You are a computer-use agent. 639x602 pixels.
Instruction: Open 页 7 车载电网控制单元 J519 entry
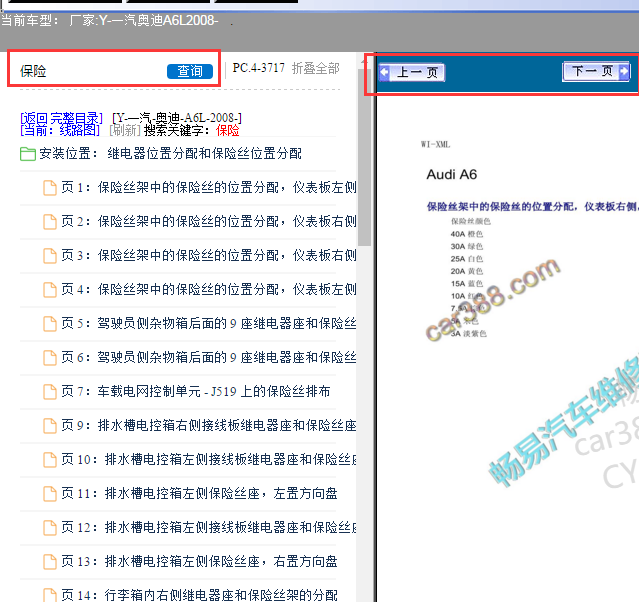click(196, 391)
